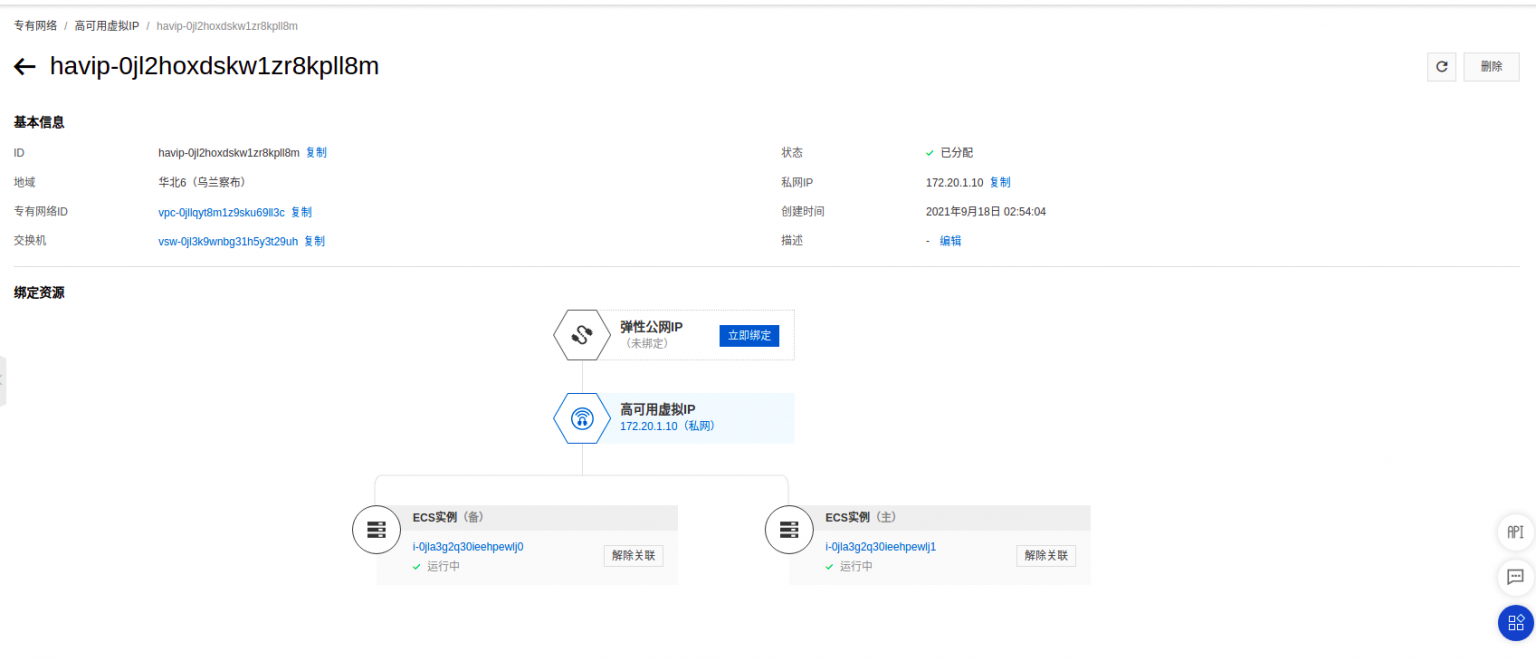1536x661 pixels.
Task: Click the 删除 button top right
Action: coord(1491,66)
